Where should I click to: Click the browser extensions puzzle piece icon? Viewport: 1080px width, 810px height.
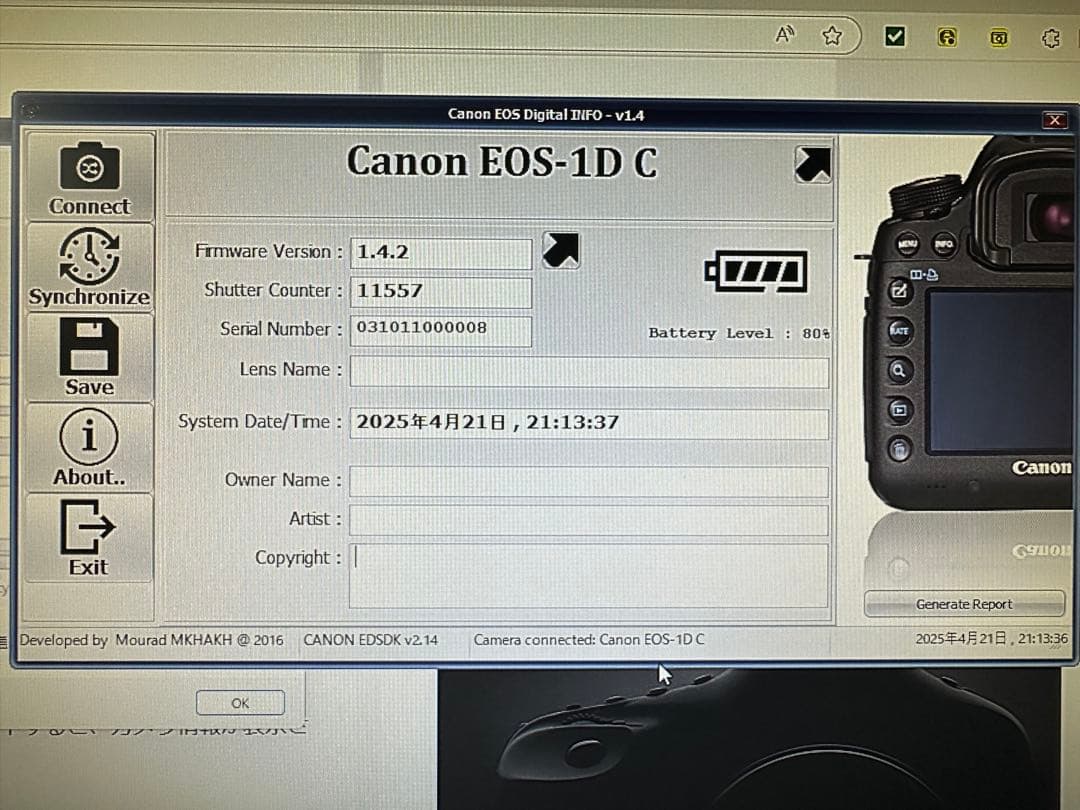coord(1050,38)
